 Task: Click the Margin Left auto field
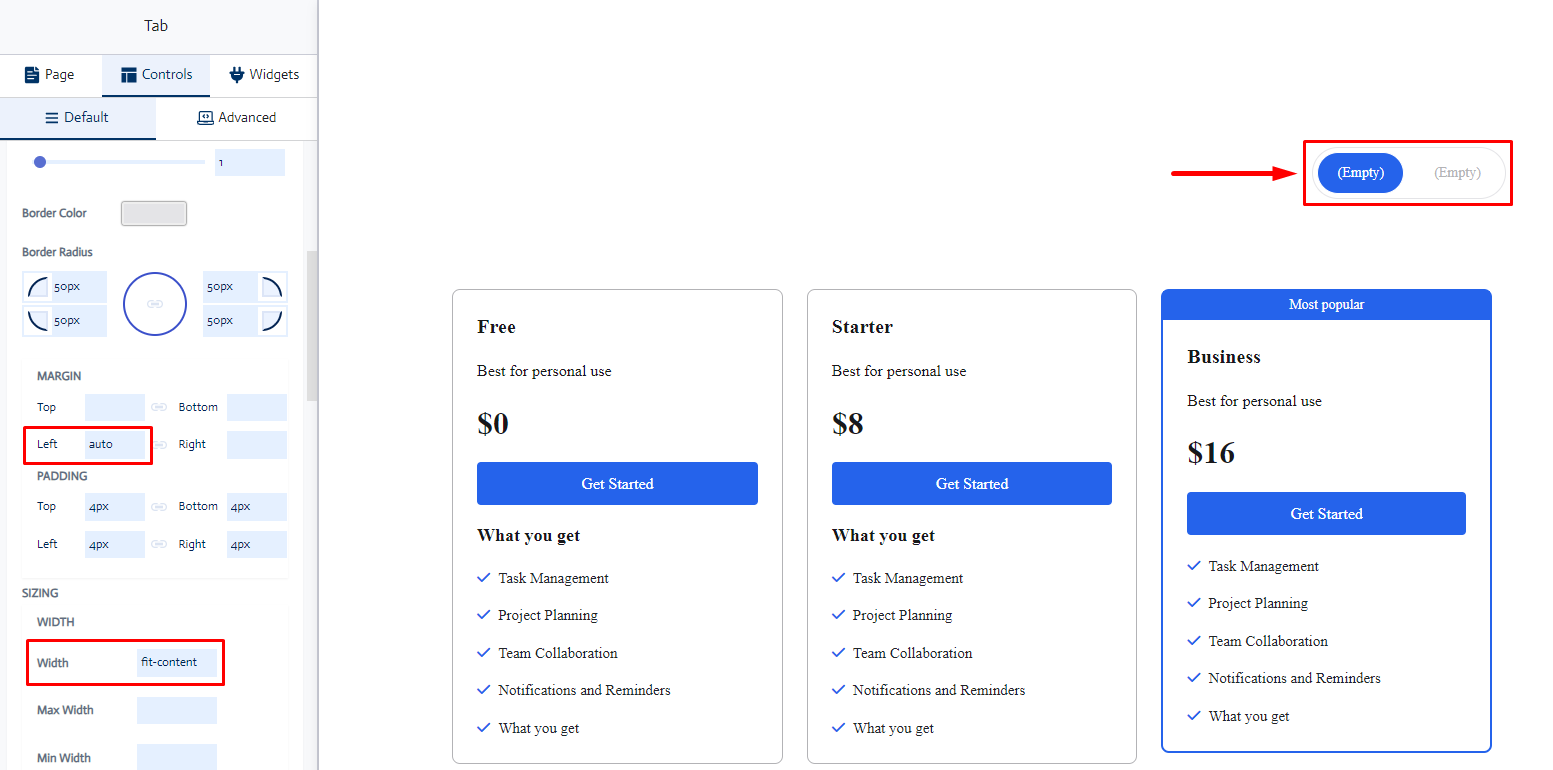click(115, 444)
